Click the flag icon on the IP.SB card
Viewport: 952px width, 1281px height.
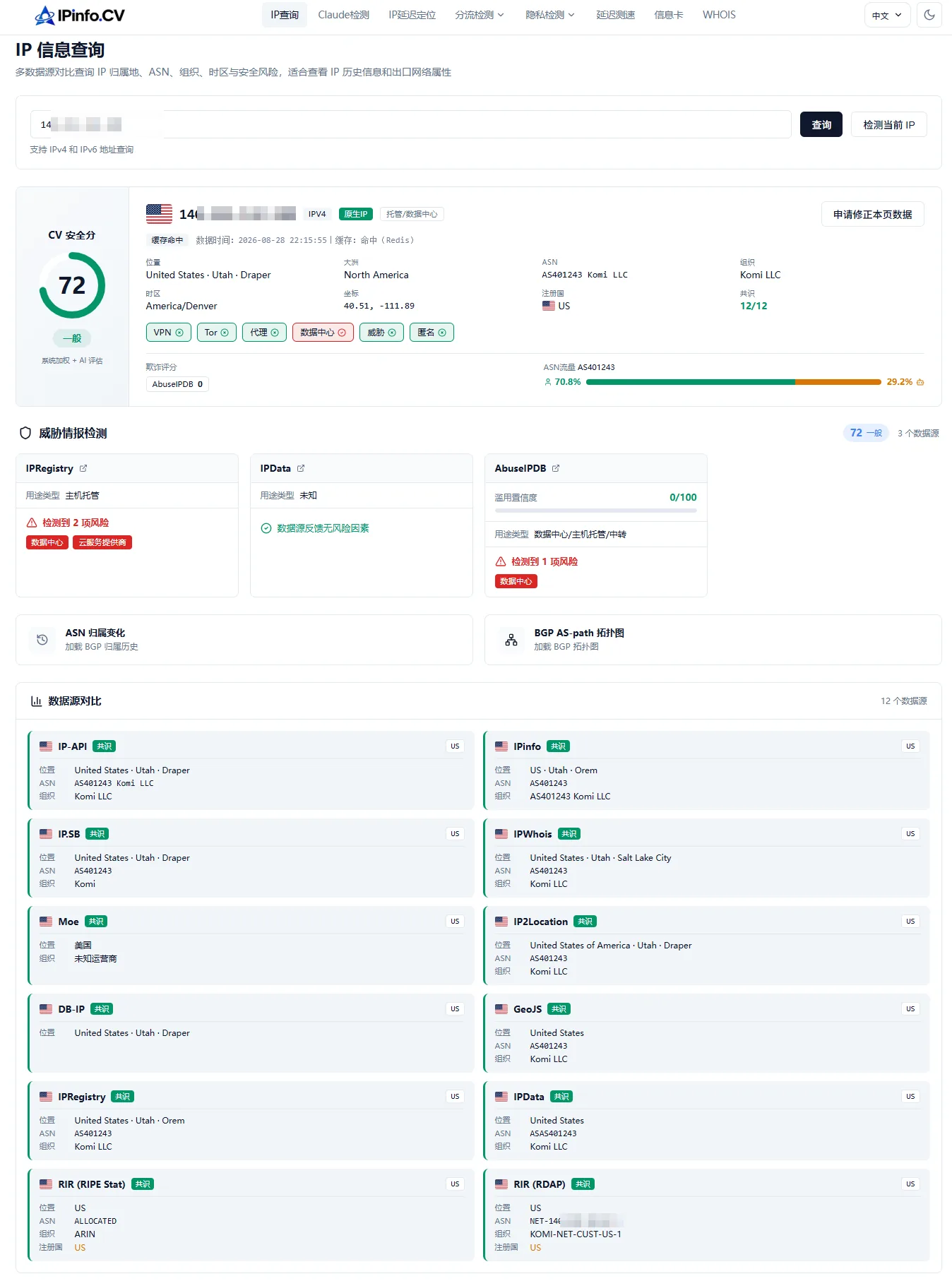pos(46,834)
